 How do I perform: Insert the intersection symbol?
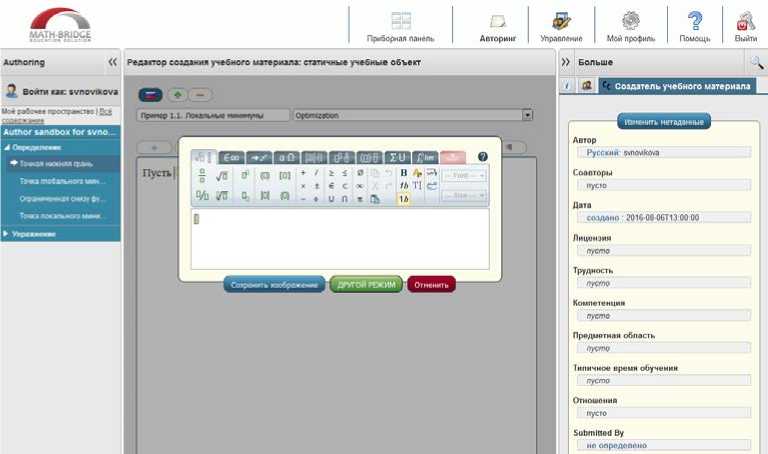[x=345, y=199]
